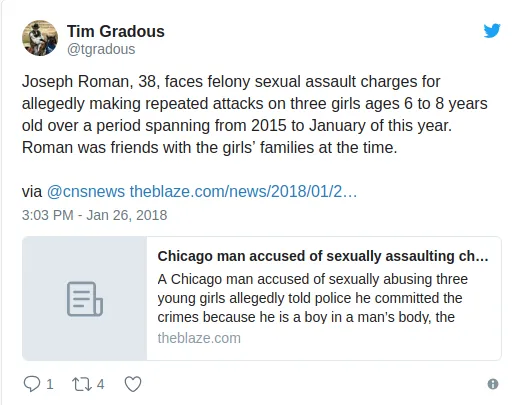Open the theblaze.com/news shortened URL

coord(243,192)
